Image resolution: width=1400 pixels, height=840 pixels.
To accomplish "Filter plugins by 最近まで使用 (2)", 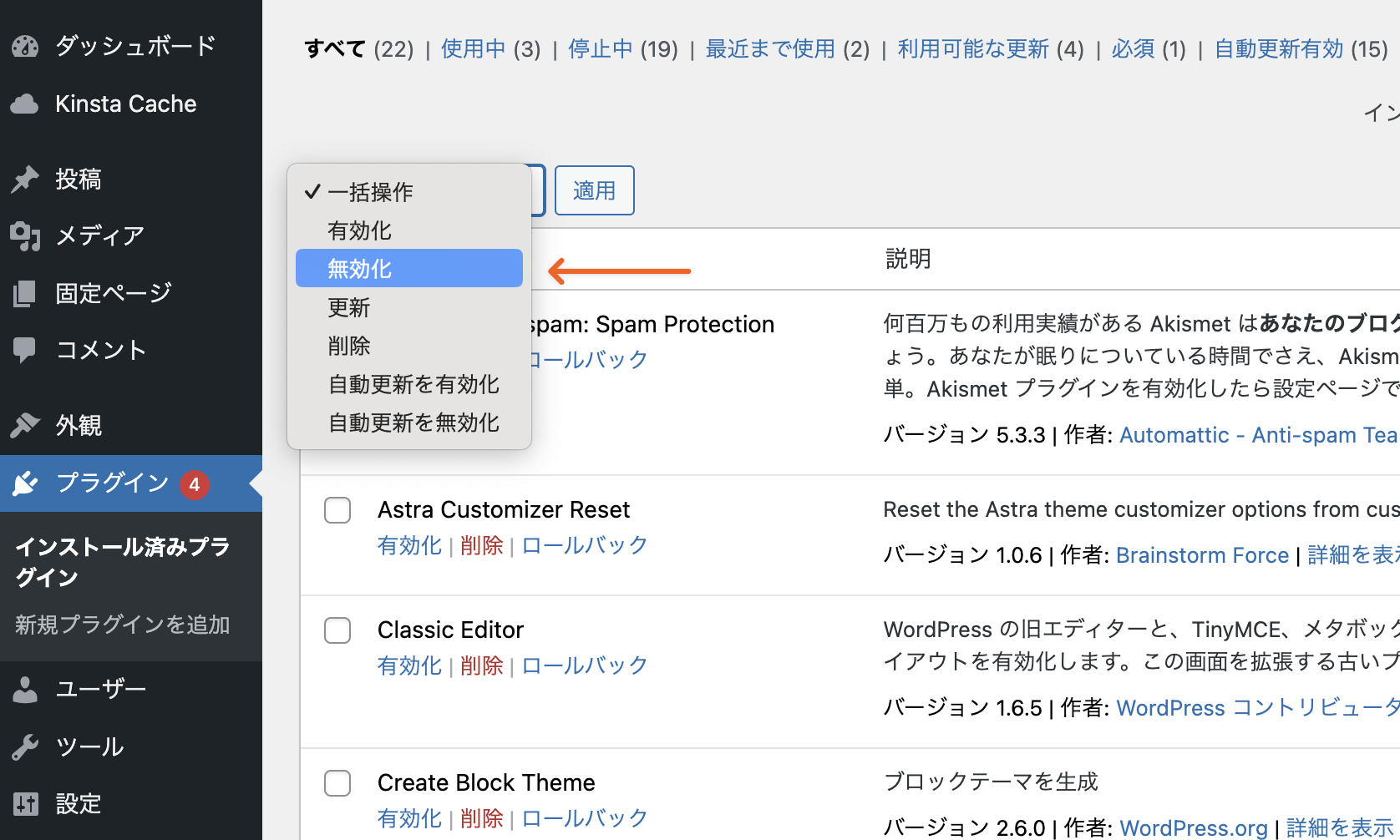I will [788, 49].
